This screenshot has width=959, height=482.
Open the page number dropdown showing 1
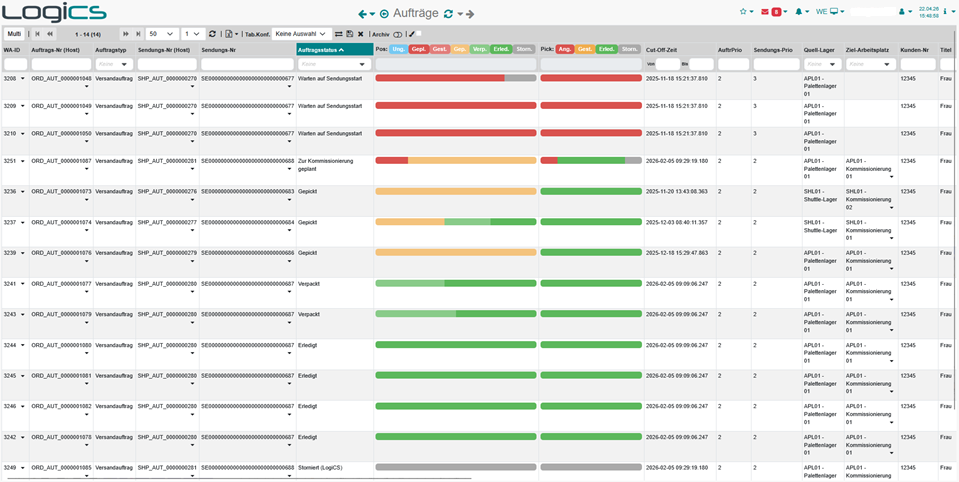click(x=194, y=34)
